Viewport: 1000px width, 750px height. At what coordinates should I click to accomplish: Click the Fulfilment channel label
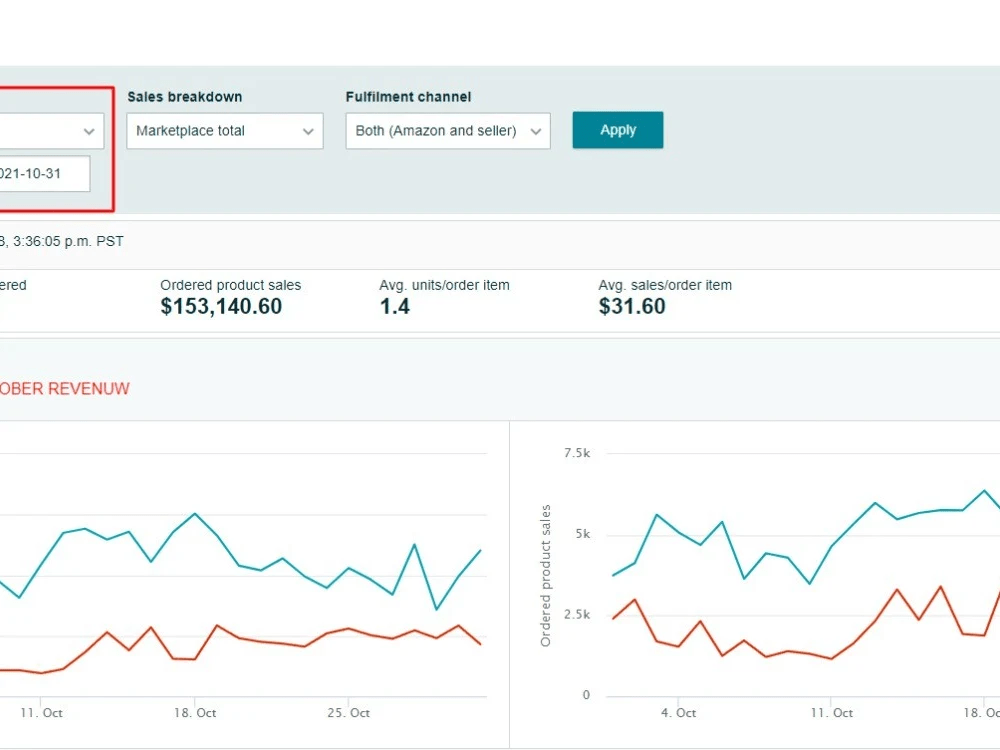point(408,97)
